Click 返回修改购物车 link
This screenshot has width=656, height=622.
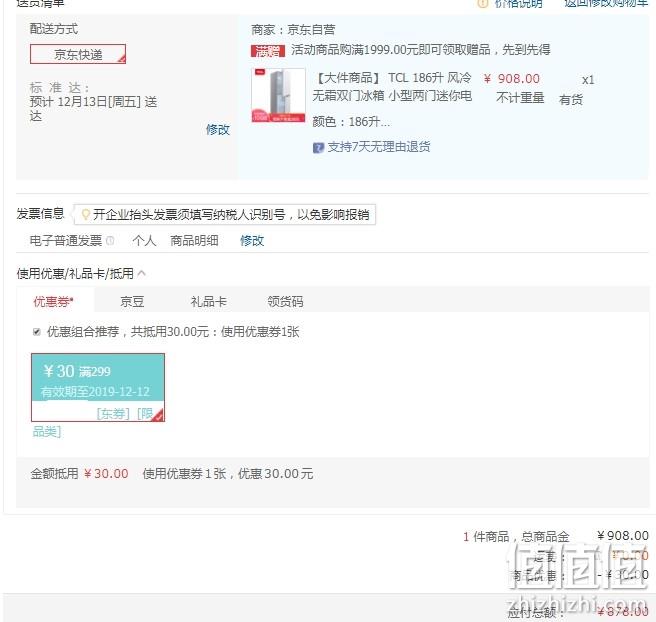606,3
